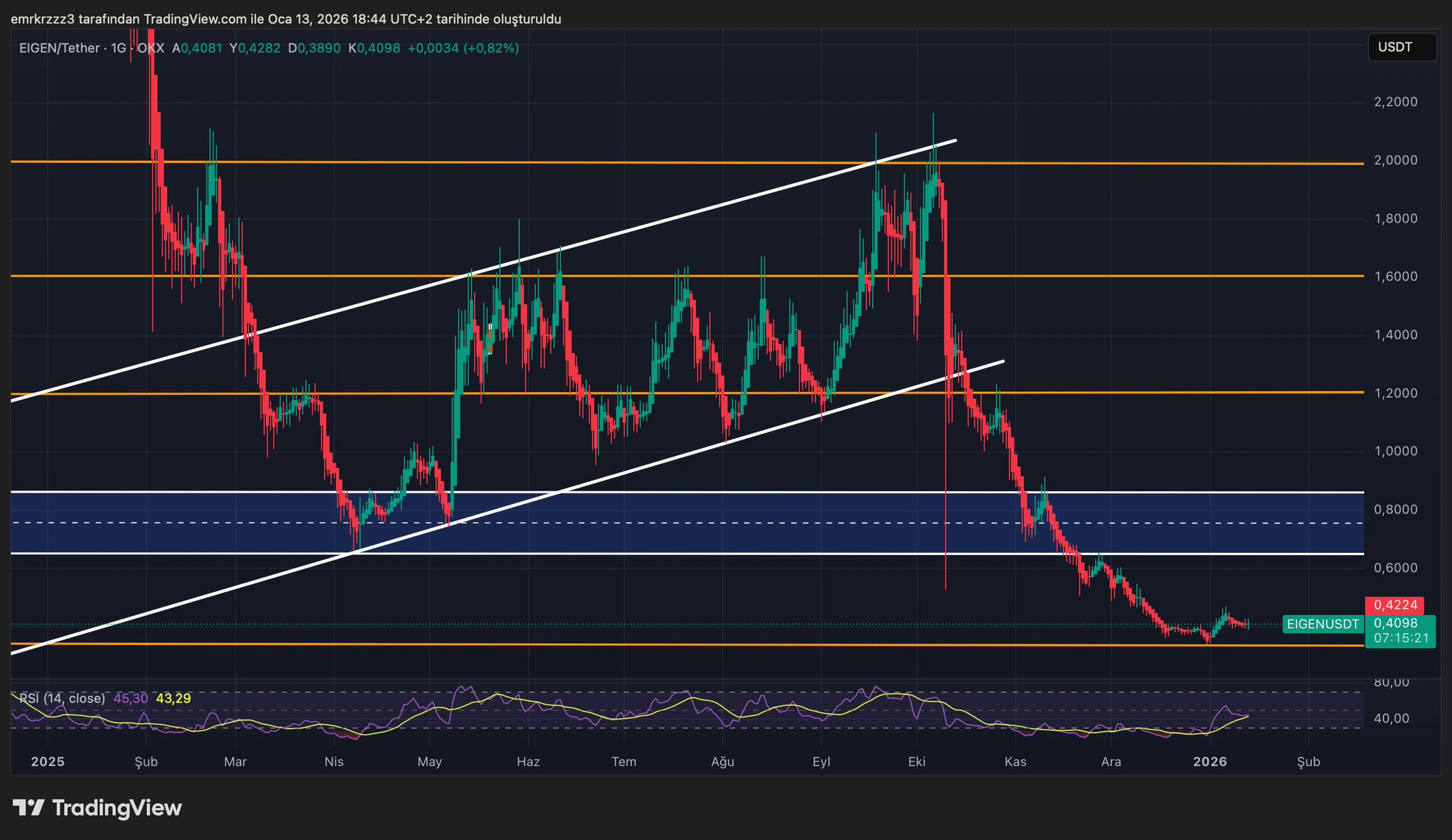Click the yellow RSI average value 43,29

173,698
